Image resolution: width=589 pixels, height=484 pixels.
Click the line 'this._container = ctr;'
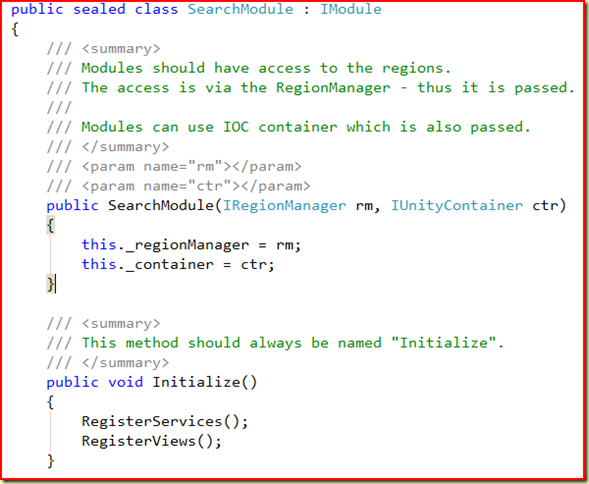tap(178, 265)
